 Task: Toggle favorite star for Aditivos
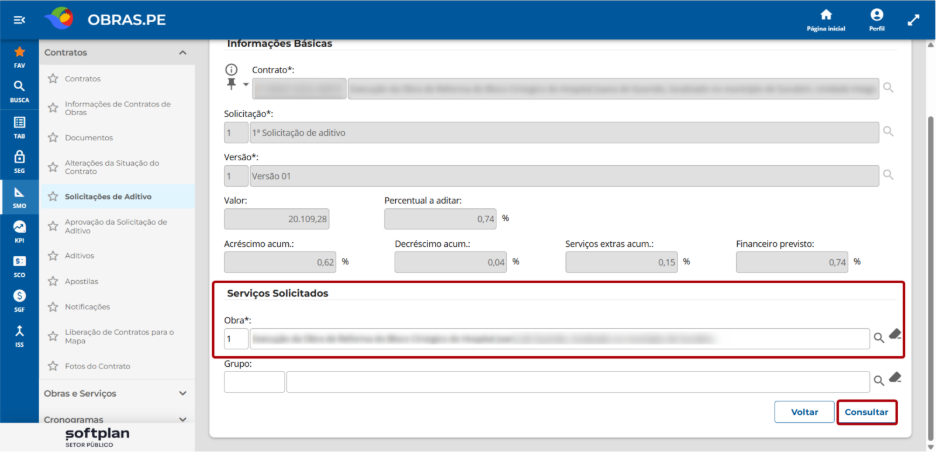(53, 255)
